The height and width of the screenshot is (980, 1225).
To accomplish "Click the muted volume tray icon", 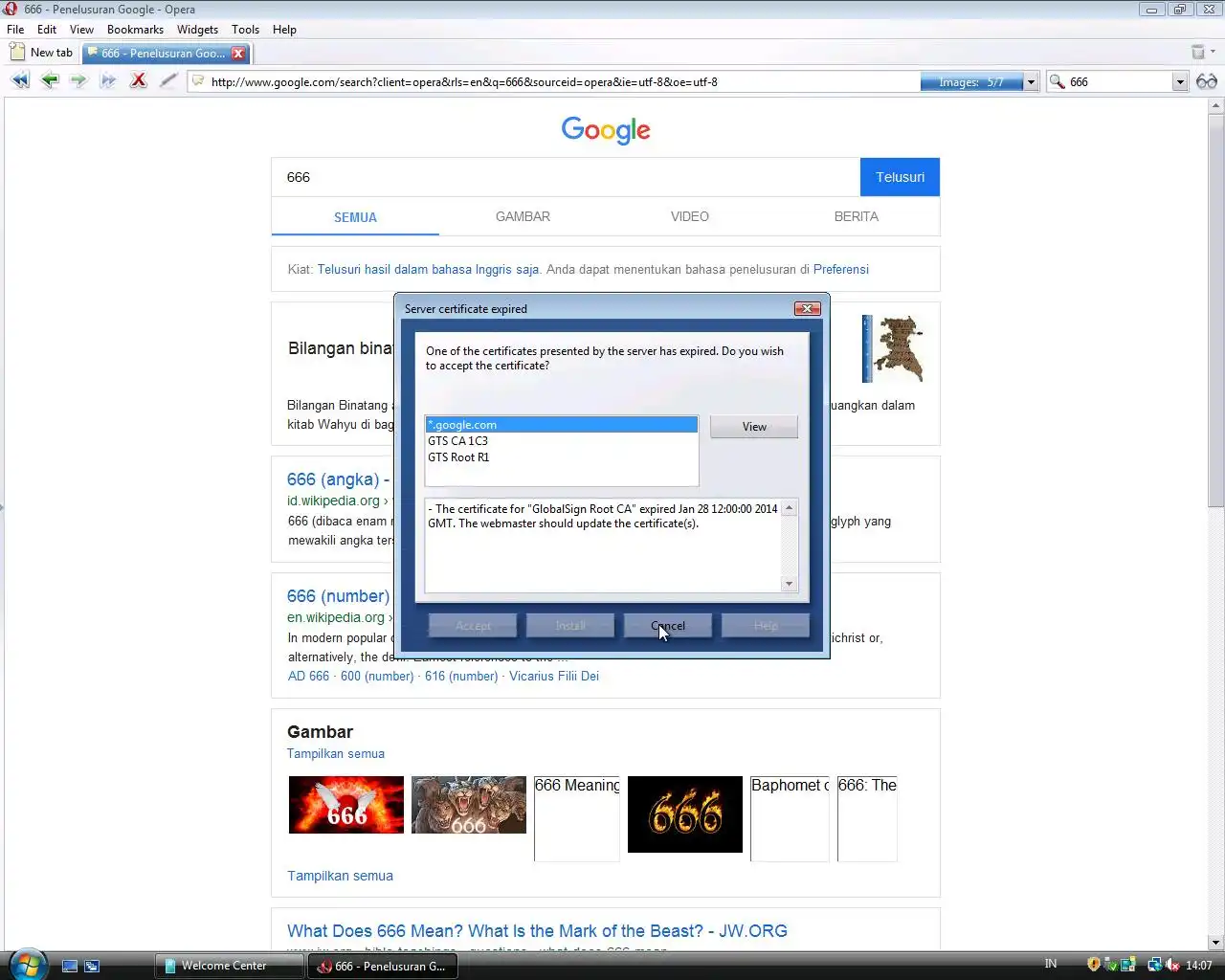I will [x=1172, y=965].
